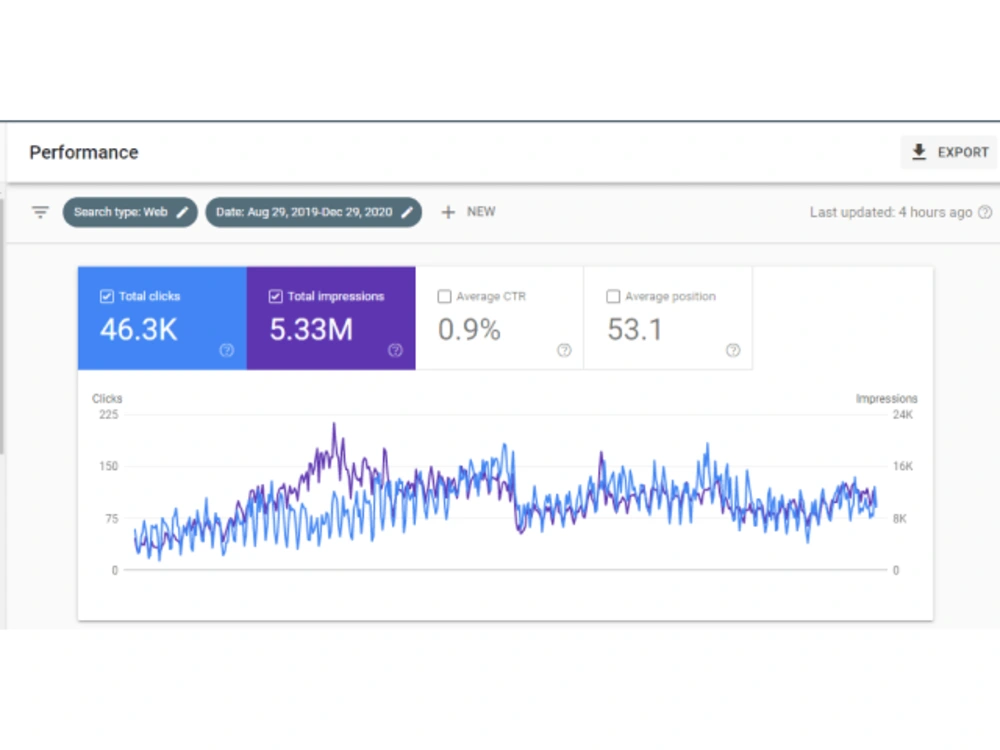Click the EXPORT button
This screenshot has height=750, width=1000.
click(948, 152)
